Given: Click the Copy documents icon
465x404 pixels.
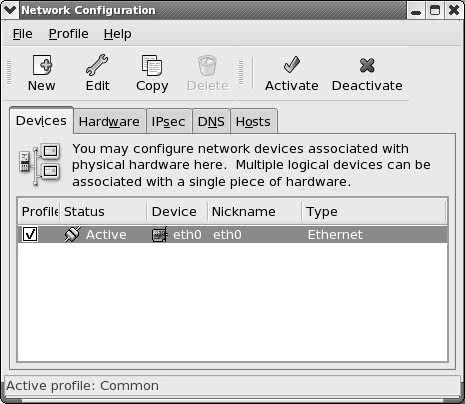Looking at the screenshot, I should (152, 65).
